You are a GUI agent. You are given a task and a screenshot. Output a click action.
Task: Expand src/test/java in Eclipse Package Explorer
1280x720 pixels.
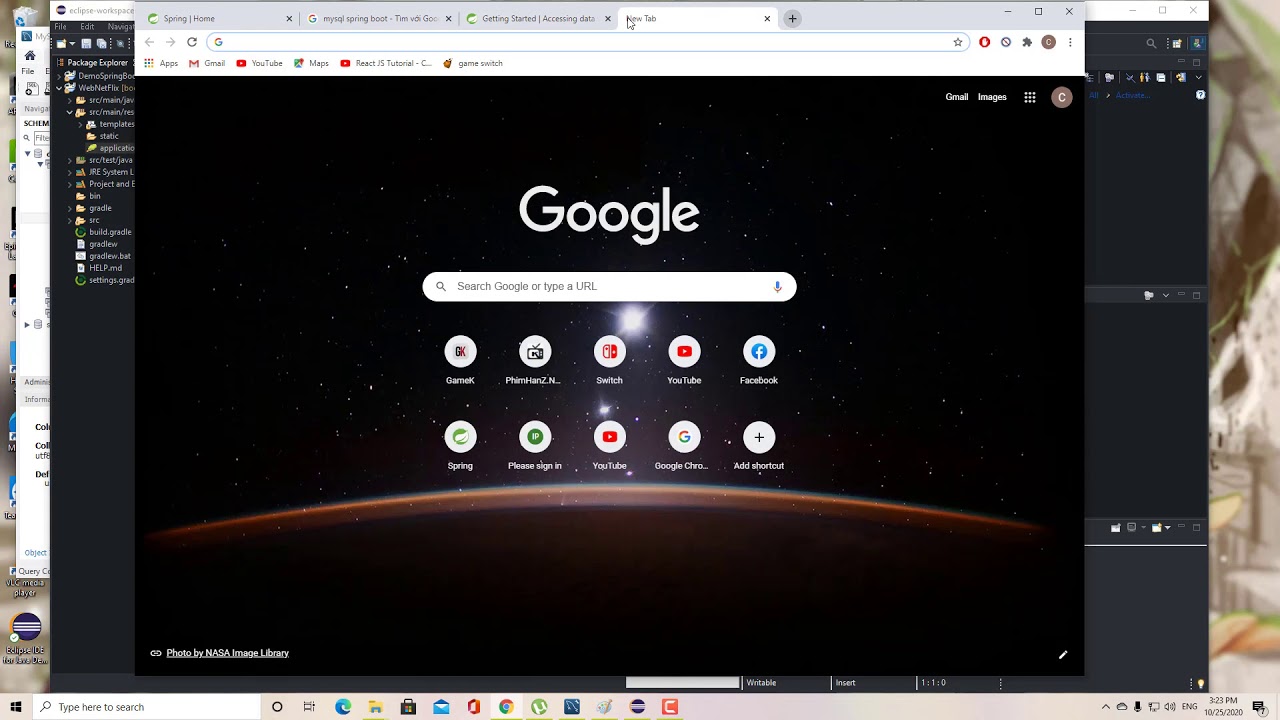pos(69,160)
